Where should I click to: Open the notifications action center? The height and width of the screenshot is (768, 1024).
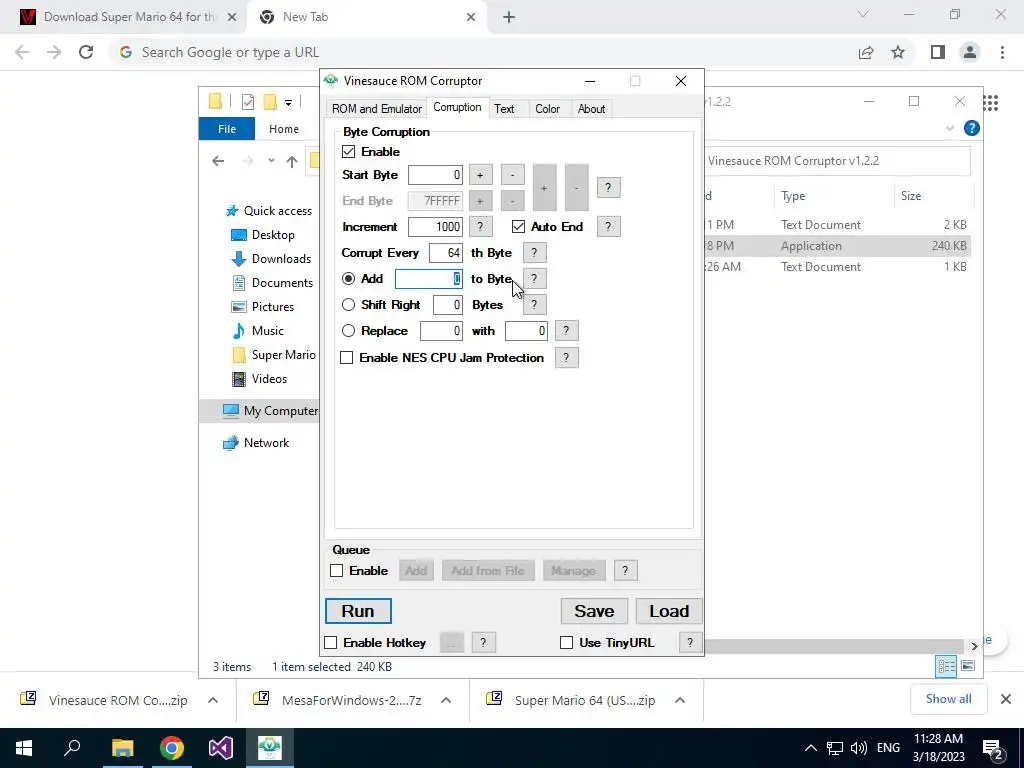coord(993,748)
